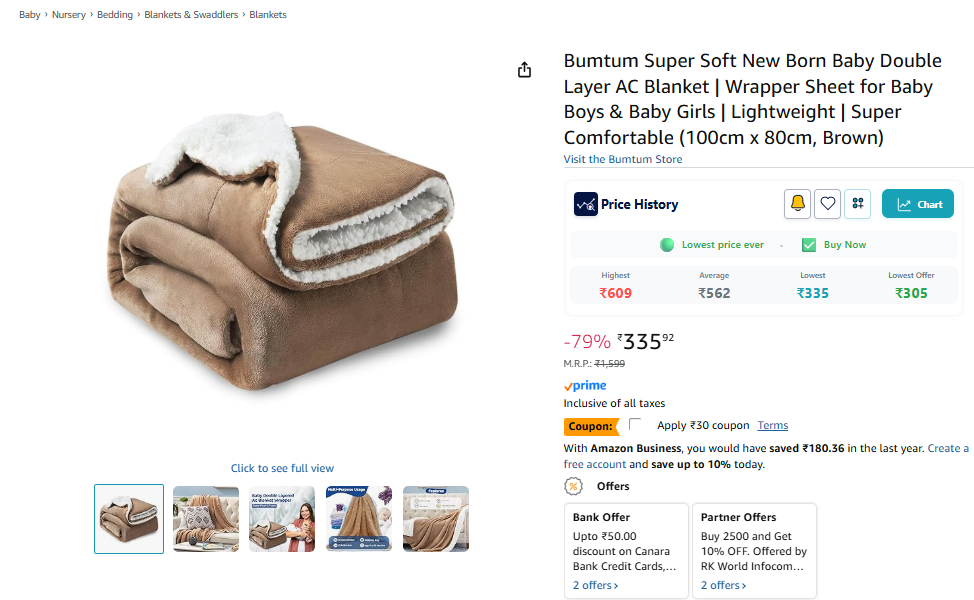Open the coupon Terms link

tap(773, 425)
